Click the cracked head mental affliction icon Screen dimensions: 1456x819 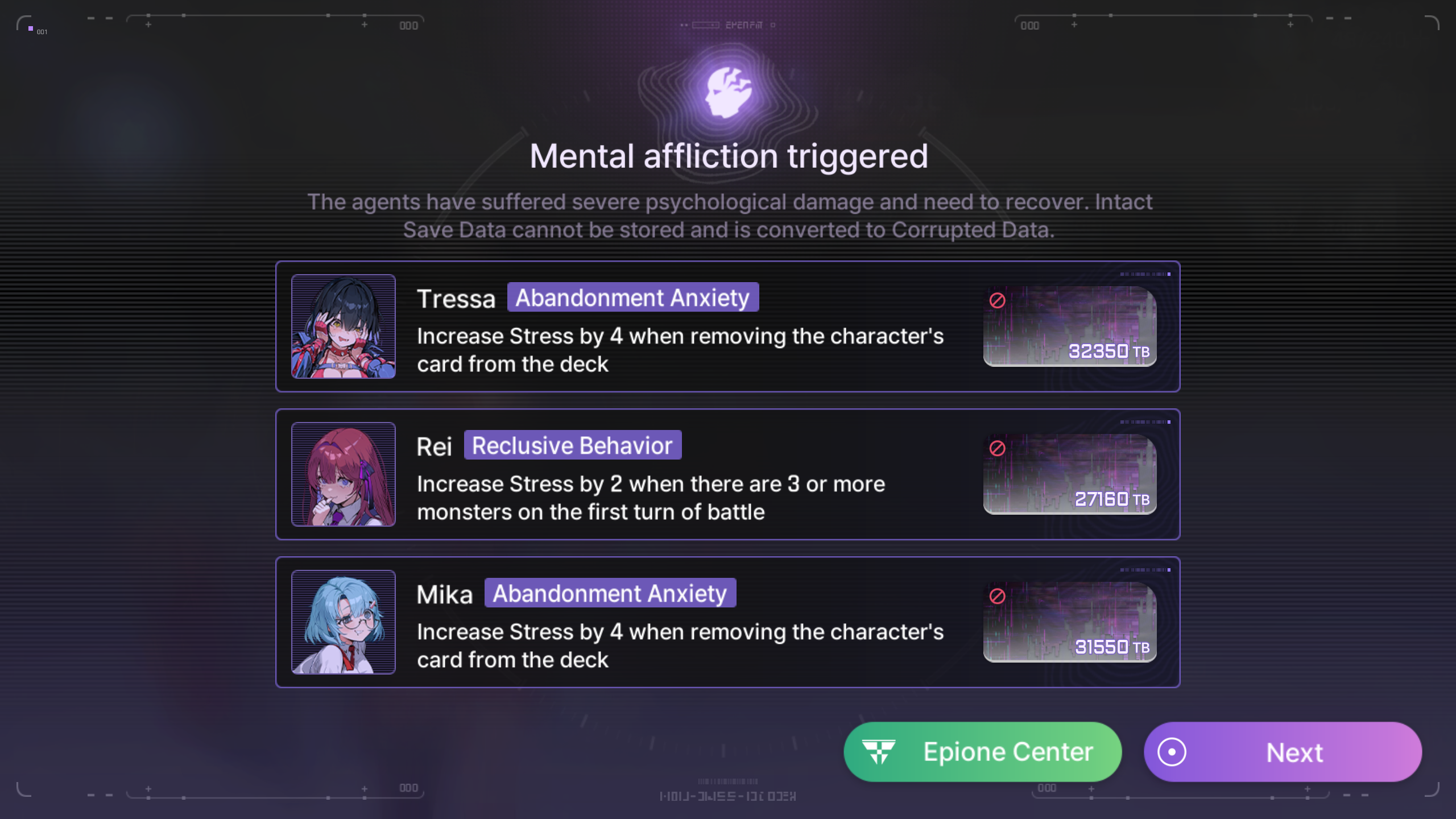[x=729, y=92]
